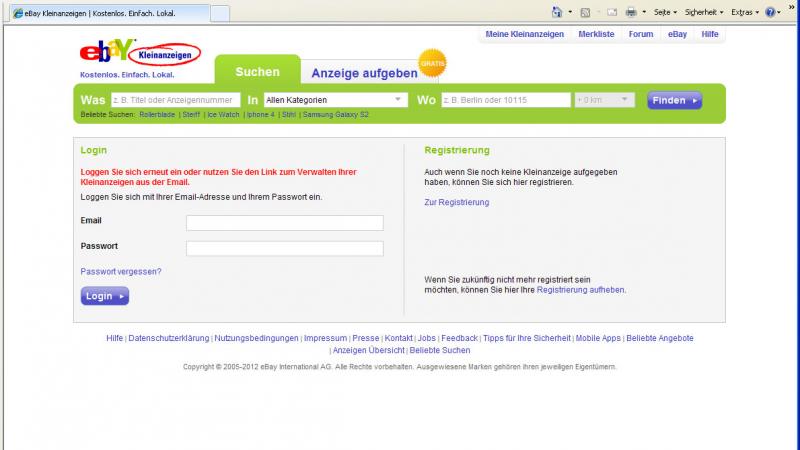The width and height of the screenshot is (800, 450).
Task: Open the Extras toolbar menu
Action: coord(743,12)
